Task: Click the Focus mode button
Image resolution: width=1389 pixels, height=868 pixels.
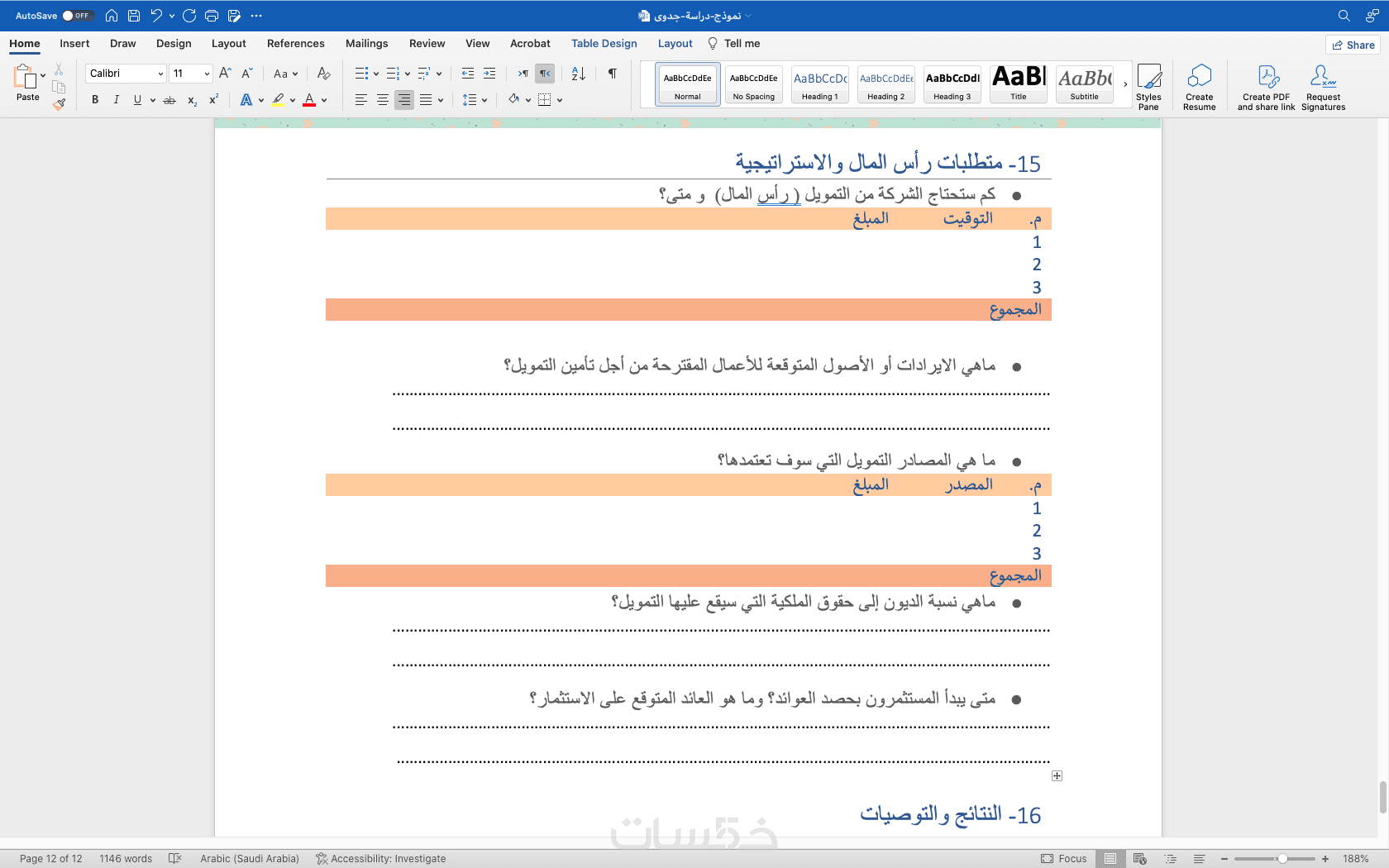Action: click(1064, 859)
